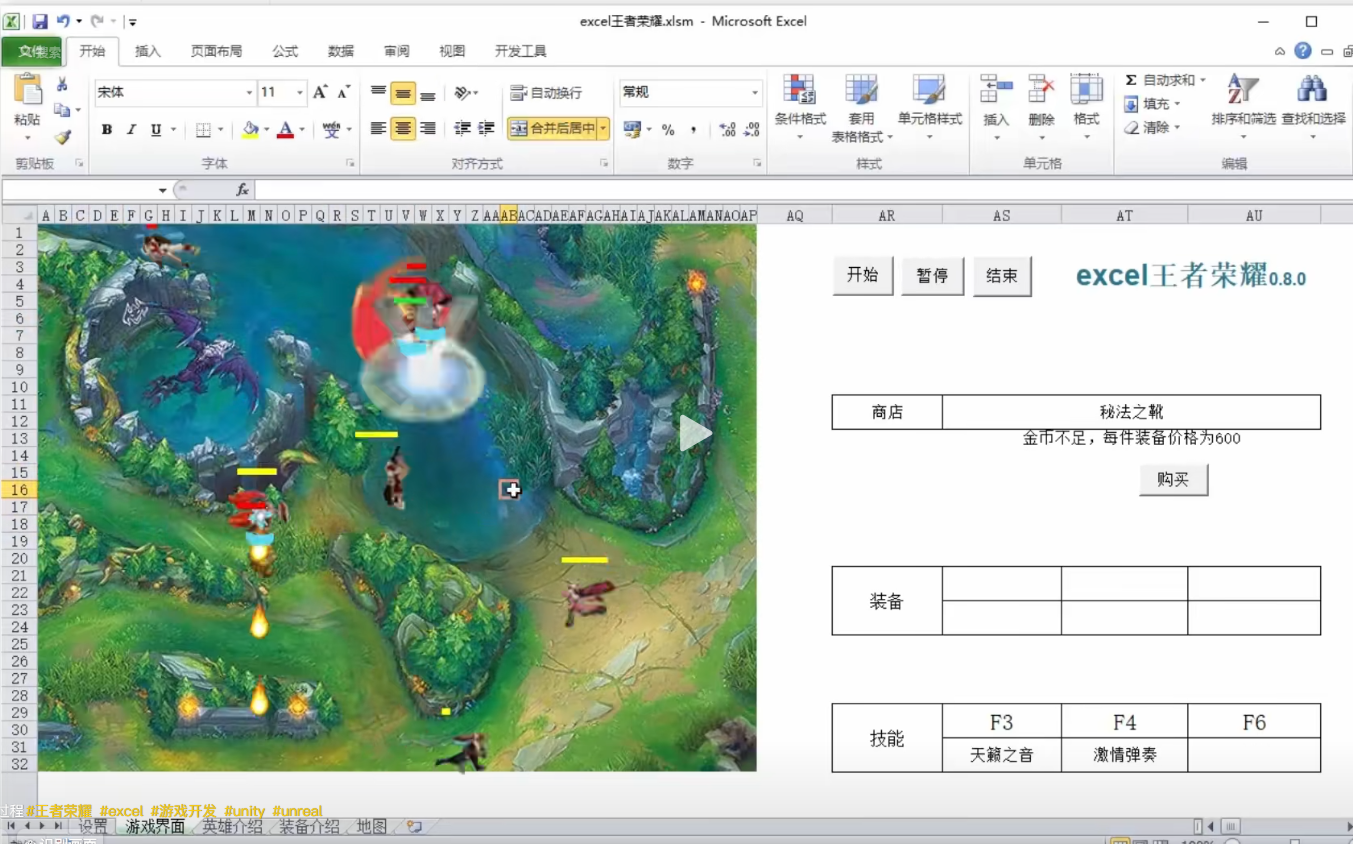Click the Cut scissors icon
This screenshot has height=844, width=1353.
click(62, 85)
